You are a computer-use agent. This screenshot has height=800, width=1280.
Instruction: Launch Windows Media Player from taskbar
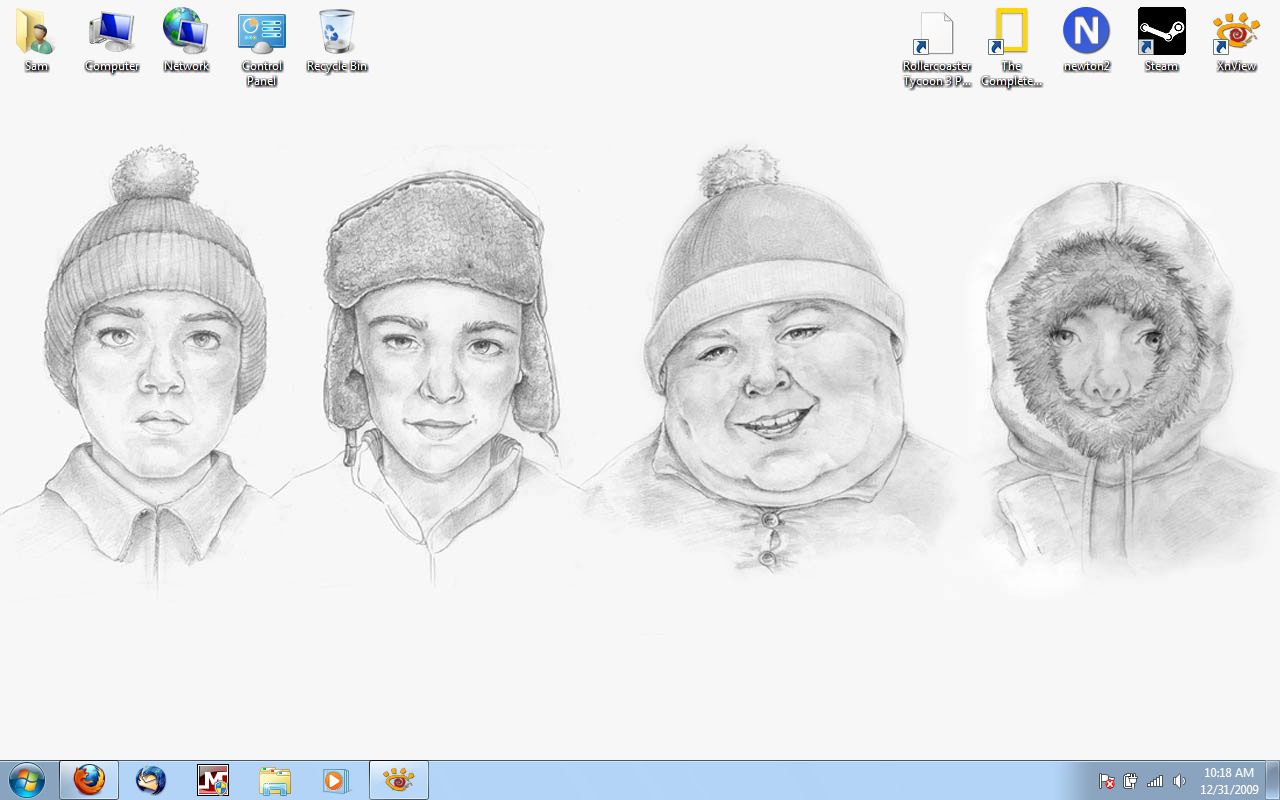tap(336, 780)
